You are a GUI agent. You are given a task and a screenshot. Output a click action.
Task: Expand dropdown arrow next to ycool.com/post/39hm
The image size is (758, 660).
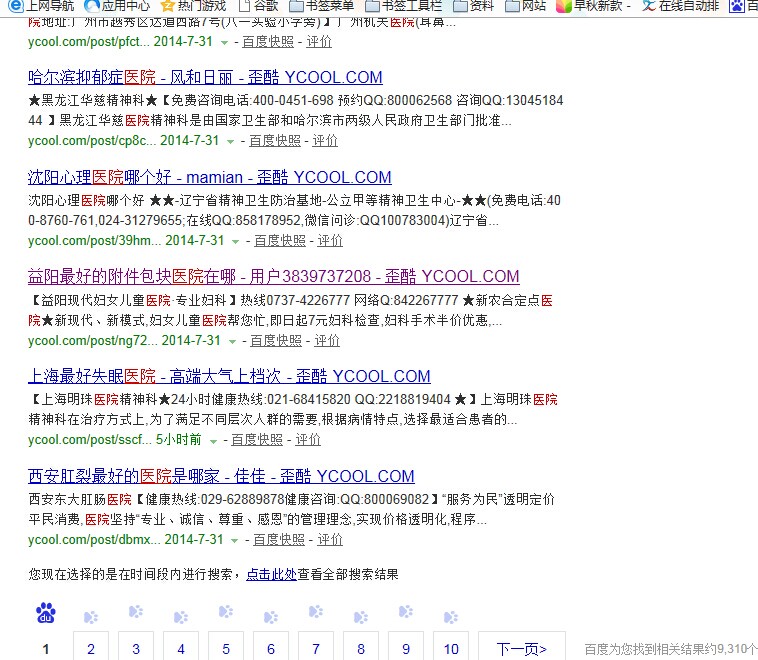235,242
